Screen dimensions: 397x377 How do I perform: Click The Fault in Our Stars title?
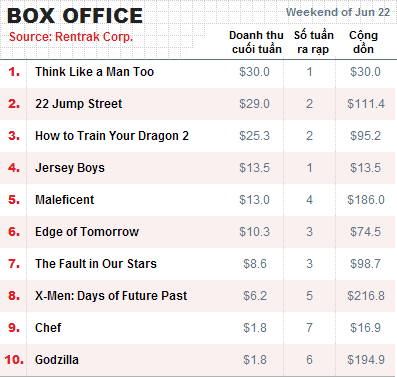tap(96, 264)
